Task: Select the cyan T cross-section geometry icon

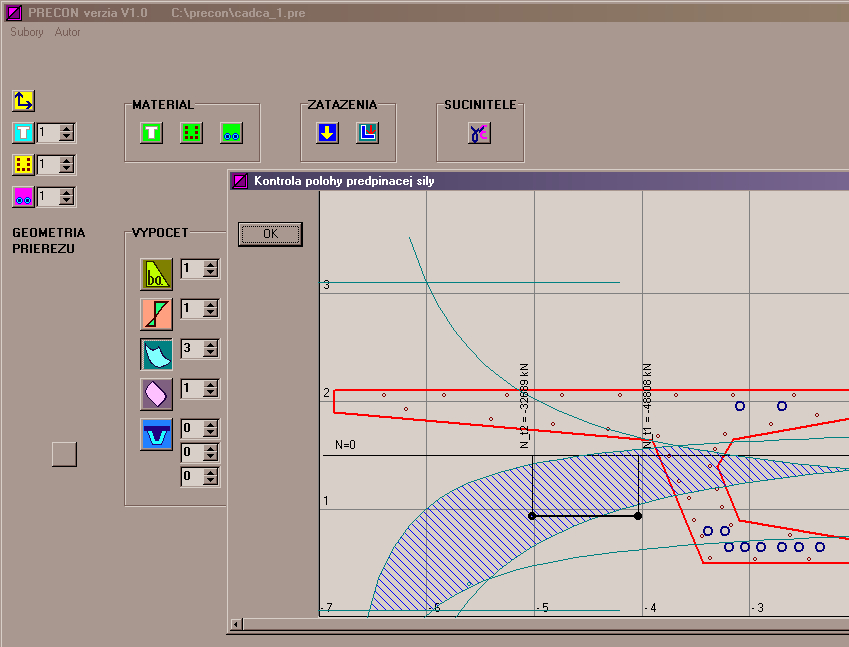Action: coord(23,133)
